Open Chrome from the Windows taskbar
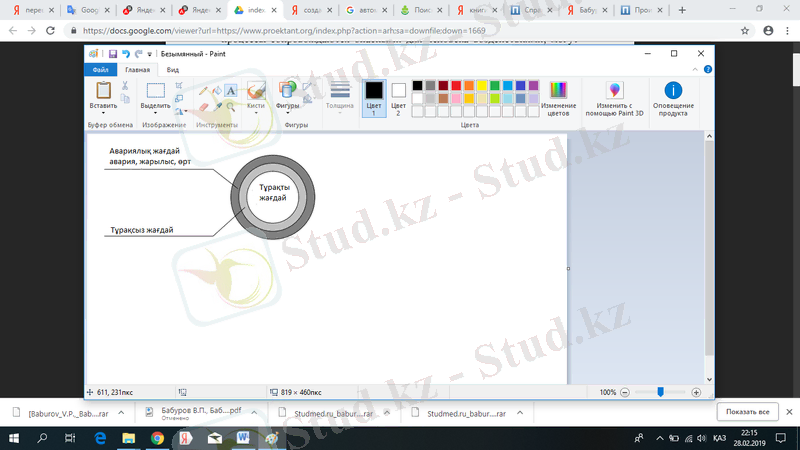 [157, 438]
